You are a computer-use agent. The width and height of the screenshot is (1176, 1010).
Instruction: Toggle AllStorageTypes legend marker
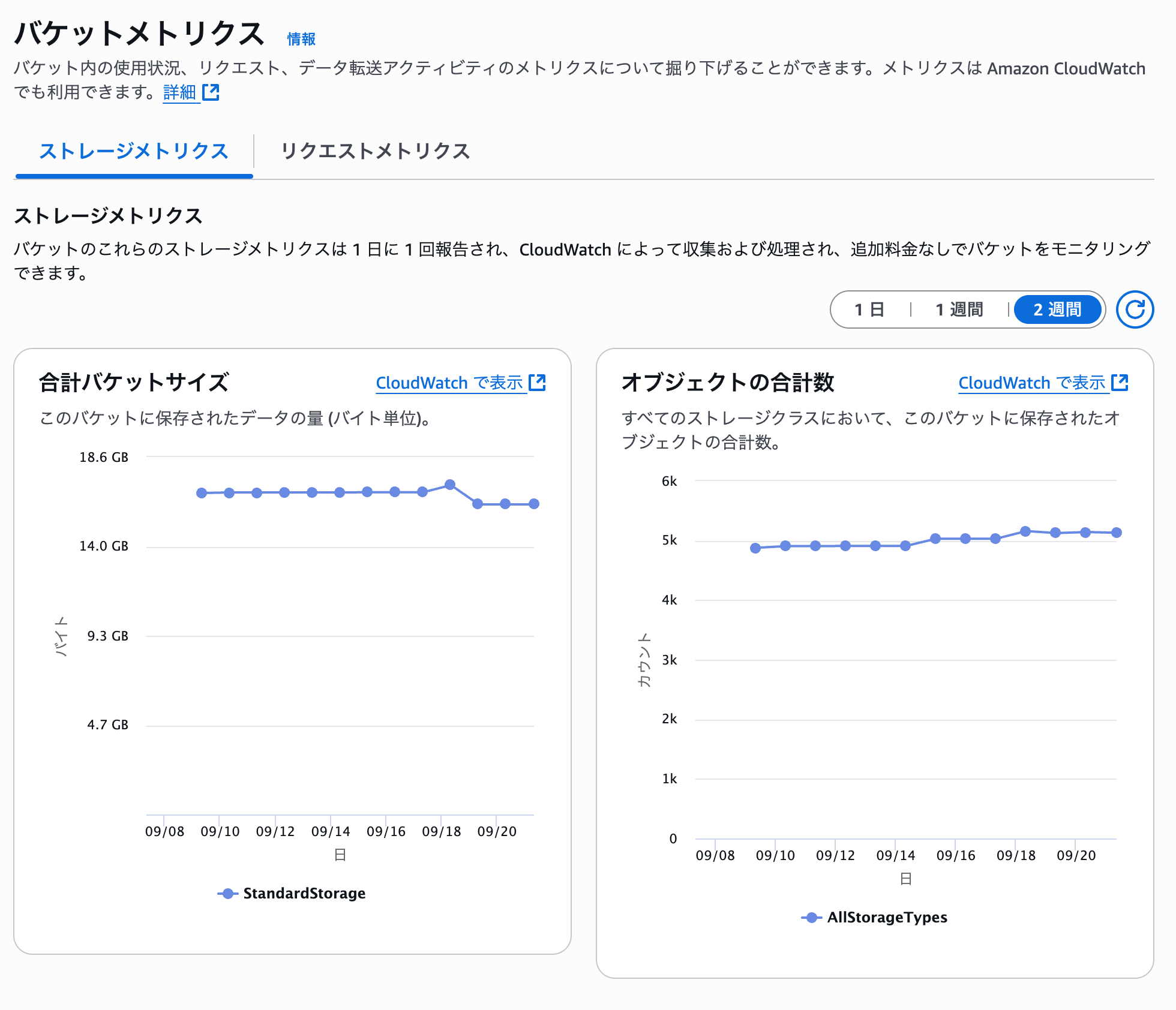(811, 918)
